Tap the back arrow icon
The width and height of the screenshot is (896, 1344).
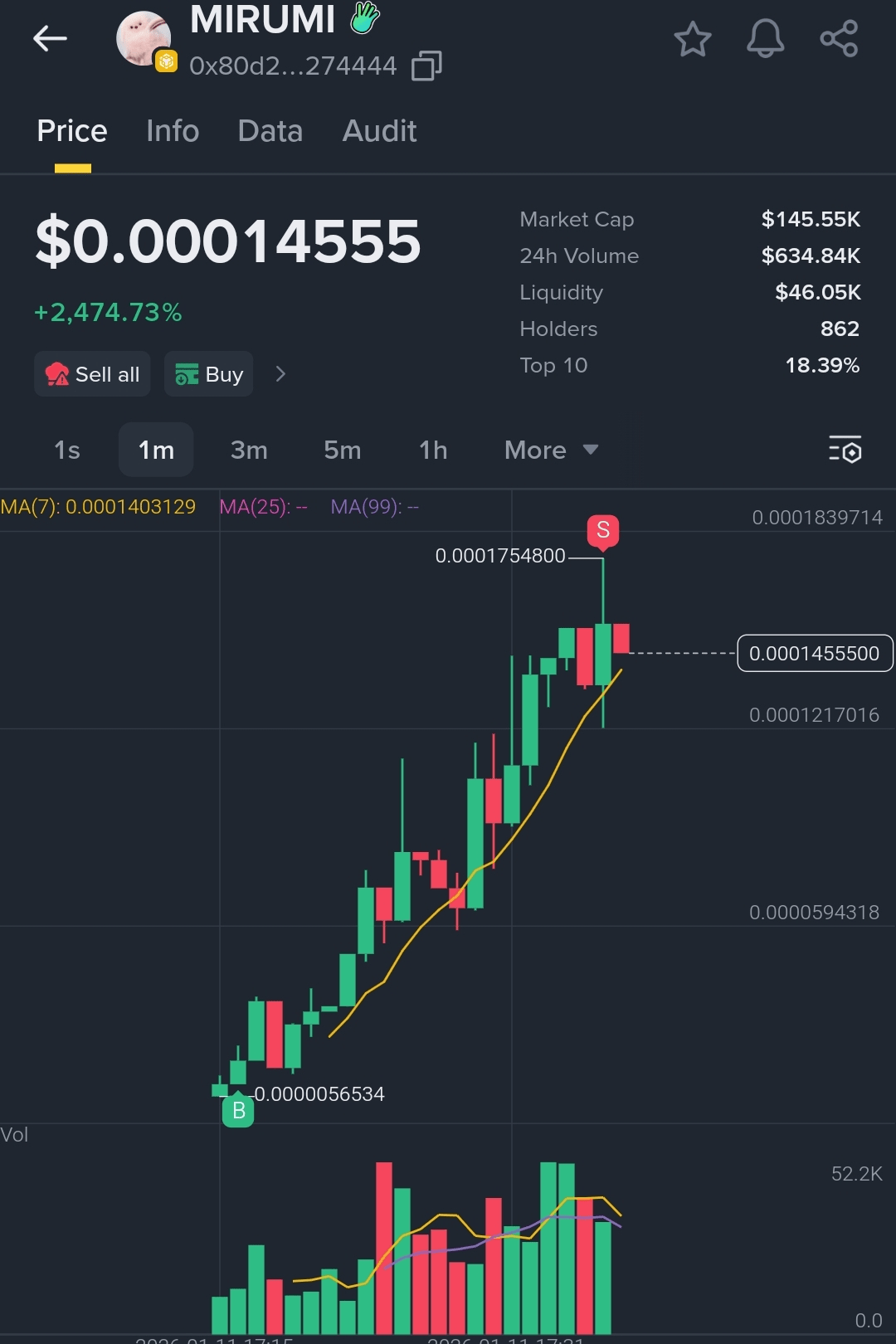click(50, 38)
